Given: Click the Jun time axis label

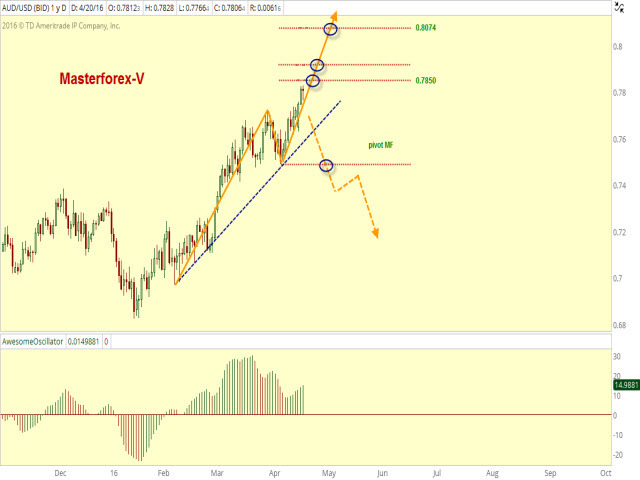Looking at the screenshot, I should pos(382,473).
